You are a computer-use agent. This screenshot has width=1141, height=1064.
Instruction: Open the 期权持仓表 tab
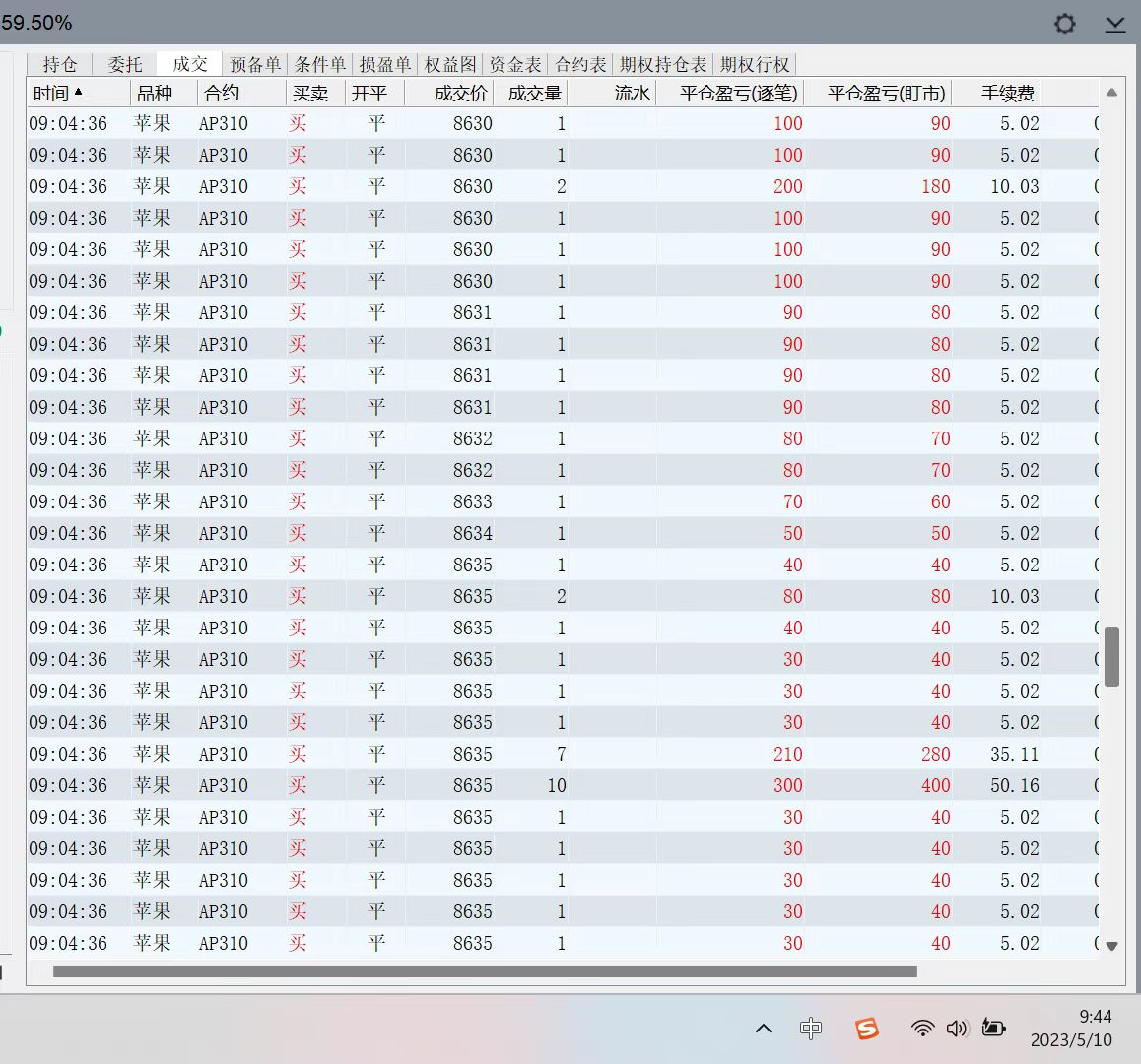[663, 65]
